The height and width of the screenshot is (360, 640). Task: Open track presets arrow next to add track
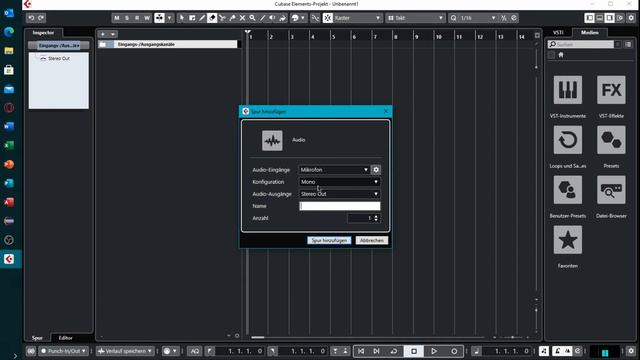coord(113,34)
